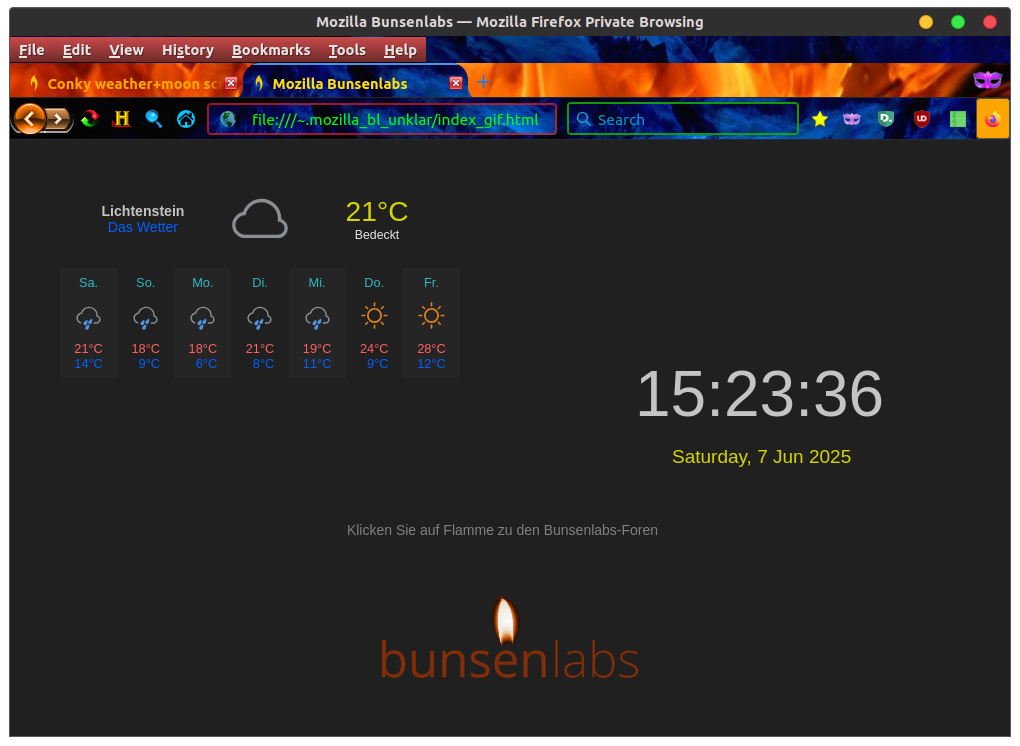
Task: Click the Mo. 6°C low temperature
Action: (x=206, y=364)
